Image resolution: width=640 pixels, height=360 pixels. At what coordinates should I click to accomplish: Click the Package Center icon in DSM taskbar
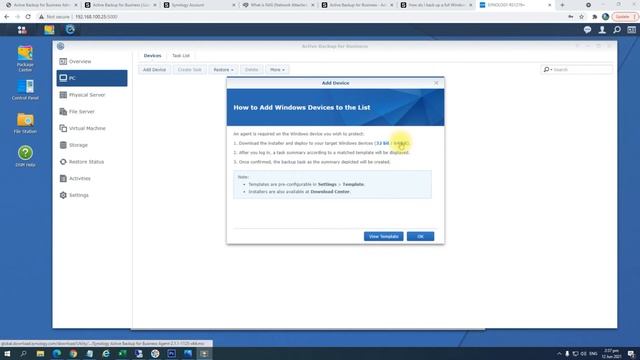click(49, 29)
